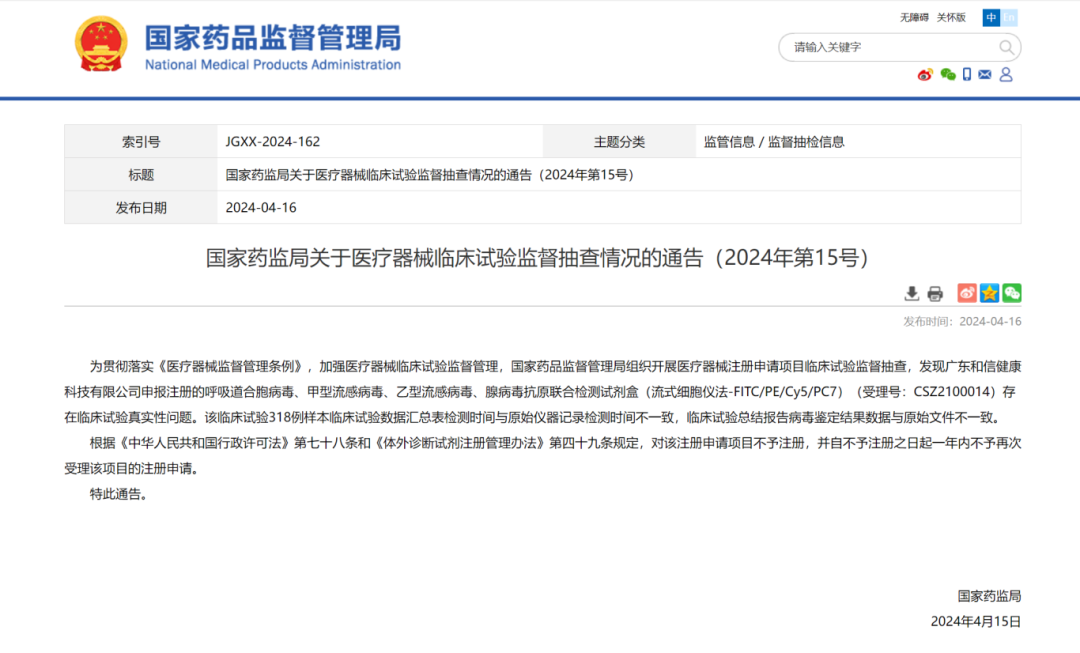Share the notice to Weibo

(x=965, y=293)
